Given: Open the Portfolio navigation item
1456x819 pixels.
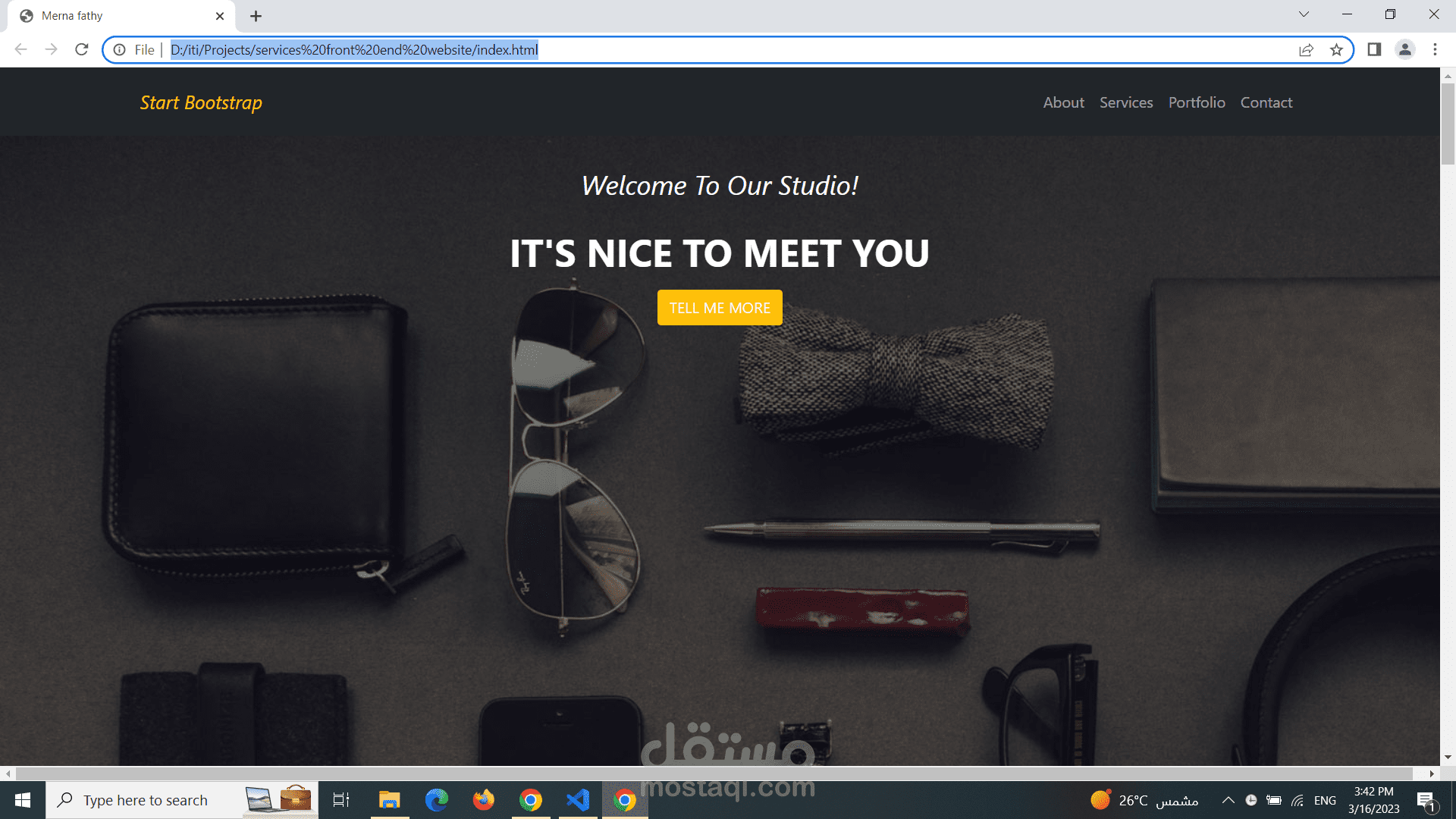Looking at the screenshot, I should pyautogui.click(x=1197, y=102).
